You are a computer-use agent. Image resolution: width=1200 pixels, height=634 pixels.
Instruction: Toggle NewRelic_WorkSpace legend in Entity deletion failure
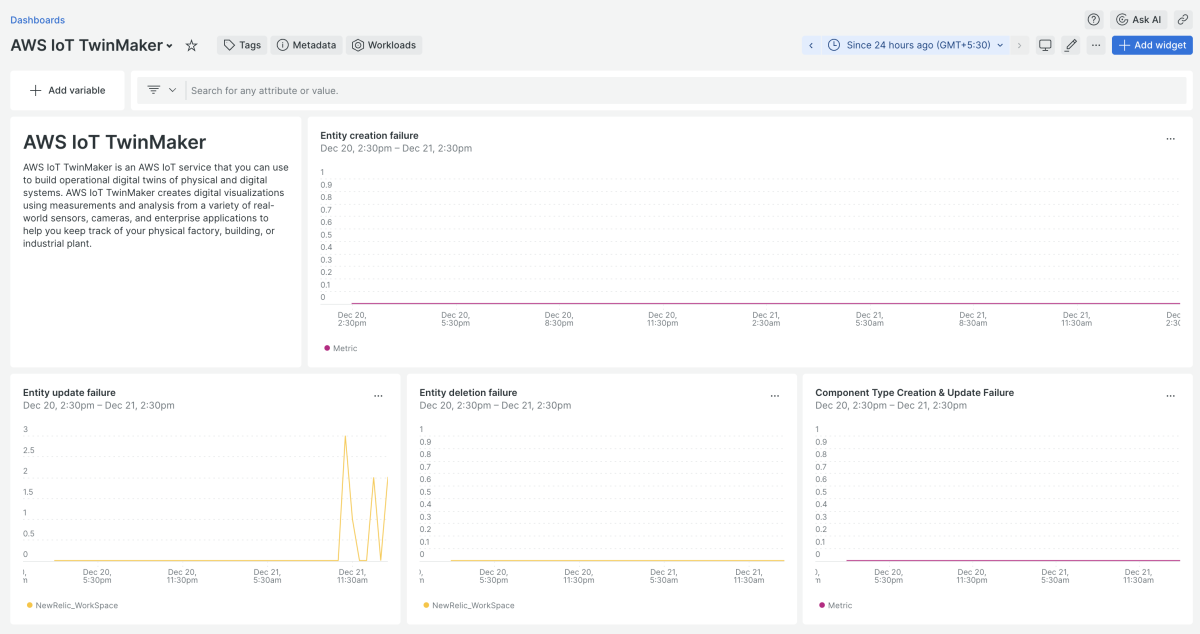[x=468, y=605]
